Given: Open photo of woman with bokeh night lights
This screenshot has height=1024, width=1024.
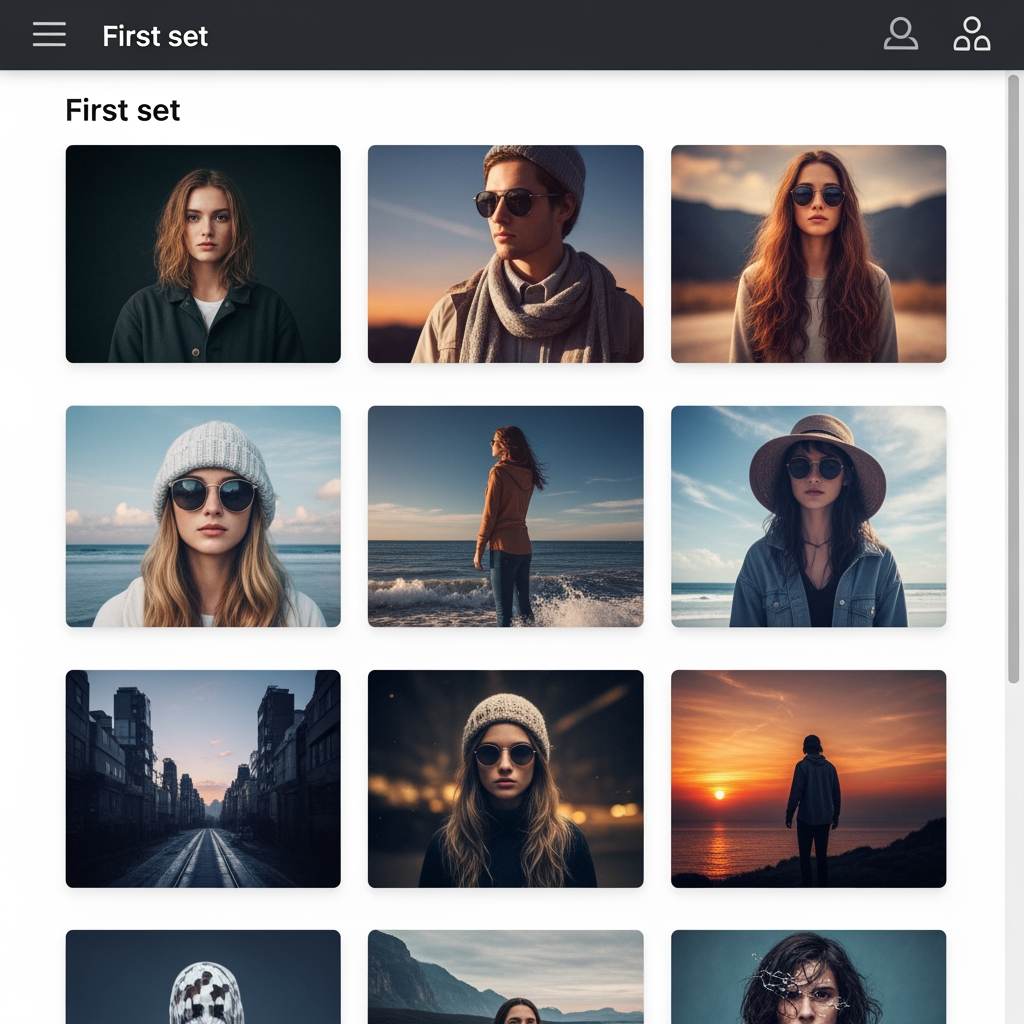Looking at the screenshot, I should click(x=505, y=778).
